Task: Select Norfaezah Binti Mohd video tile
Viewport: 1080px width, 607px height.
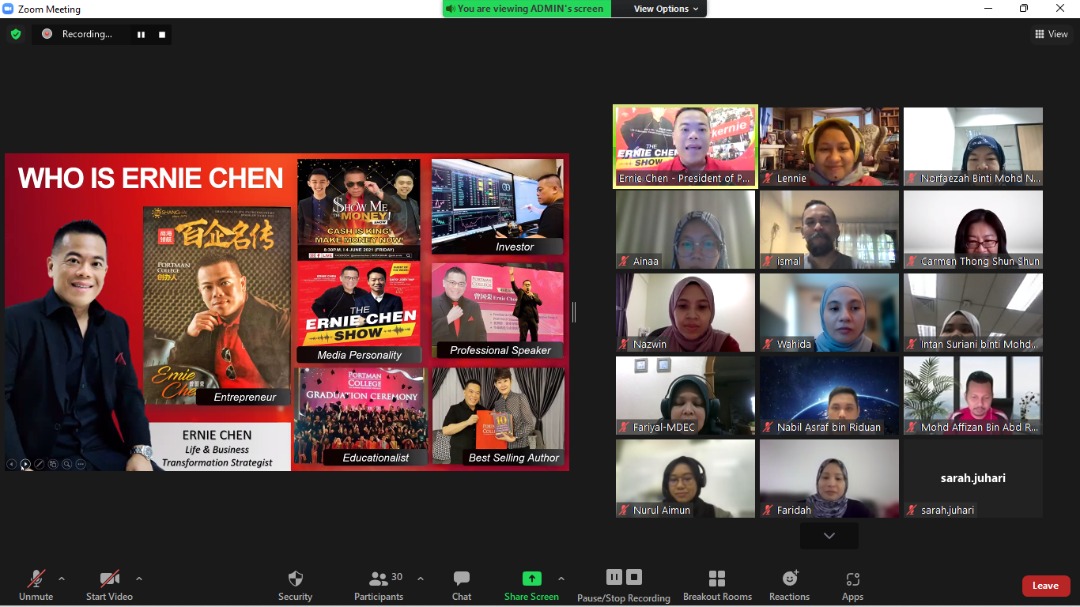Action: point(973,146)
